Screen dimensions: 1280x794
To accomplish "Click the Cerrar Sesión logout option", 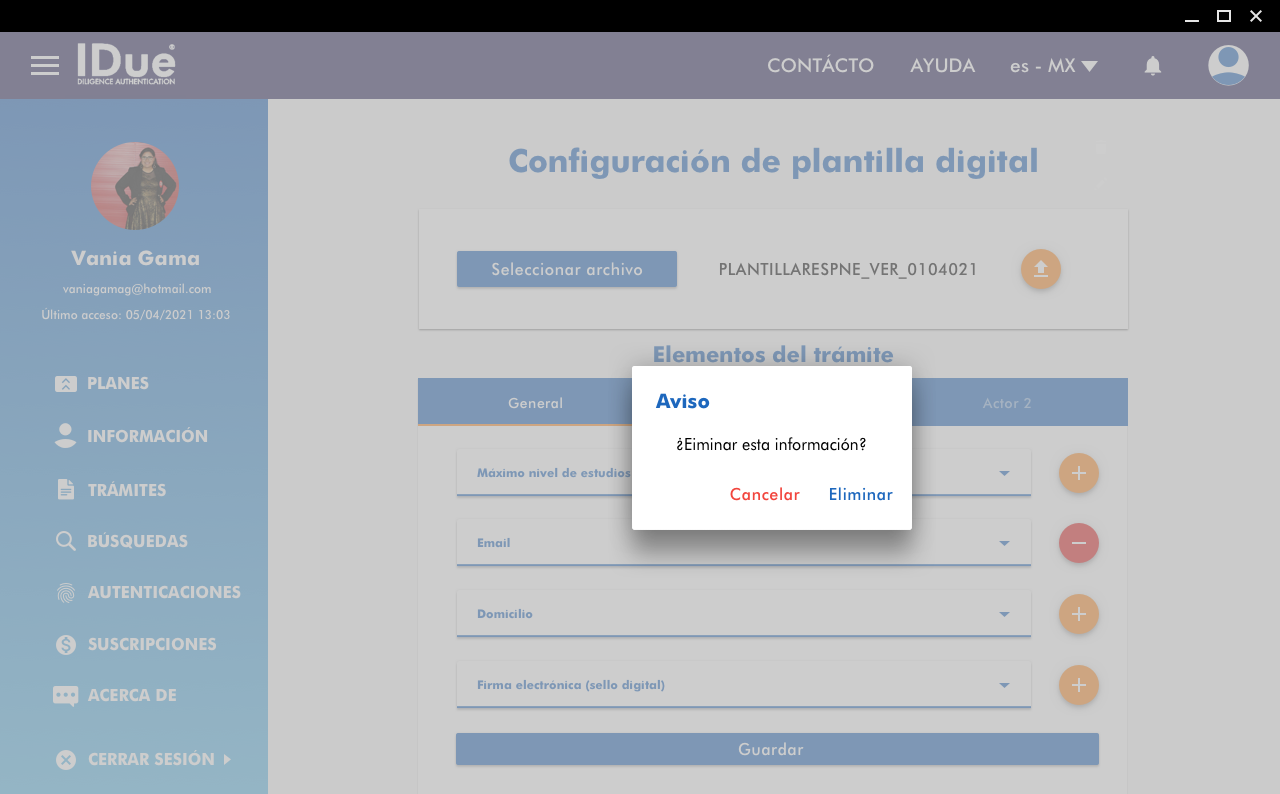I will click(x=150, y=759).
